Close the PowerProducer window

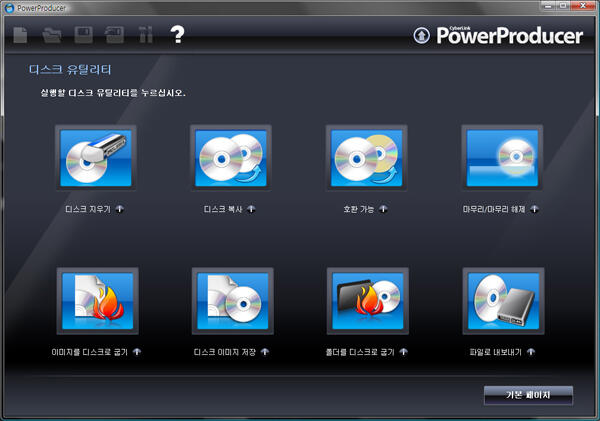point(583,5)
